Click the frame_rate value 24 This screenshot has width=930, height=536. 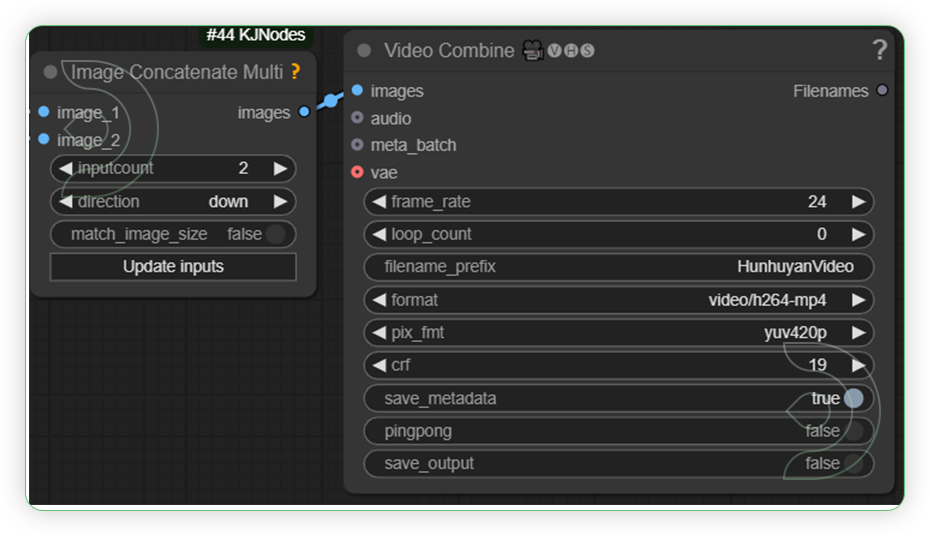click(x=817, y=202)
